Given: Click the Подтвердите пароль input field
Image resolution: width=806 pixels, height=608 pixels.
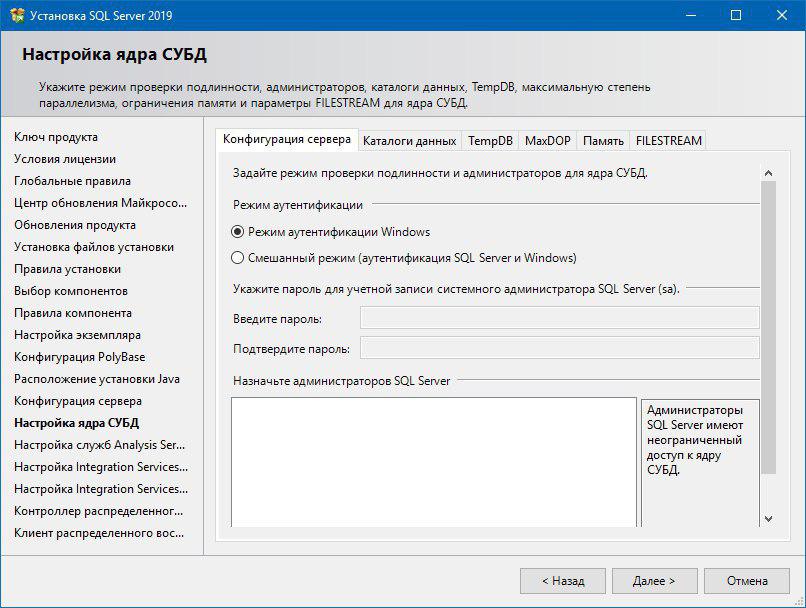Looking at the screenshot, I should [x=559, y=348].
